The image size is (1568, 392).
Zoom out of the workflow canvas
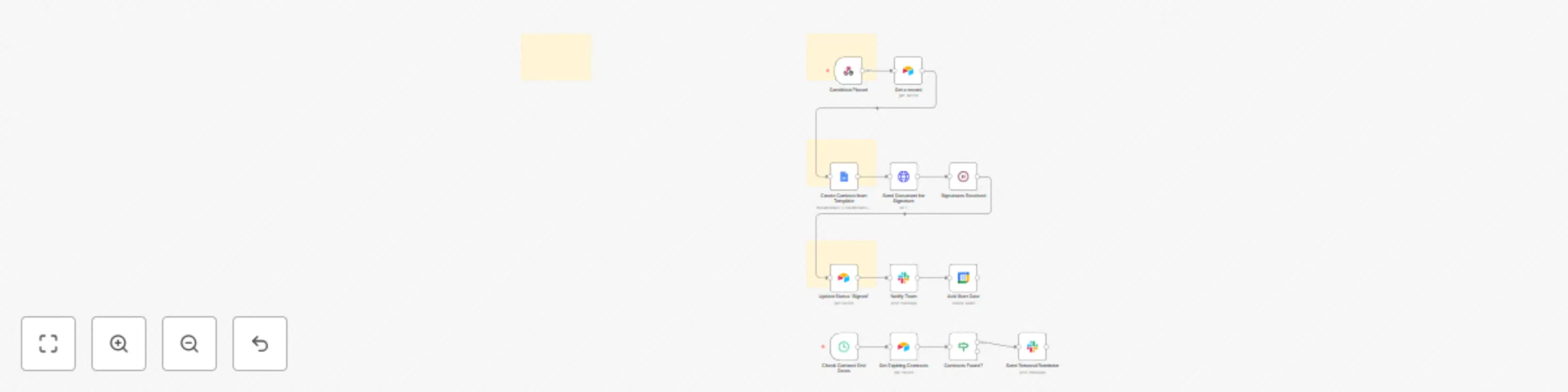coord(189,344)
